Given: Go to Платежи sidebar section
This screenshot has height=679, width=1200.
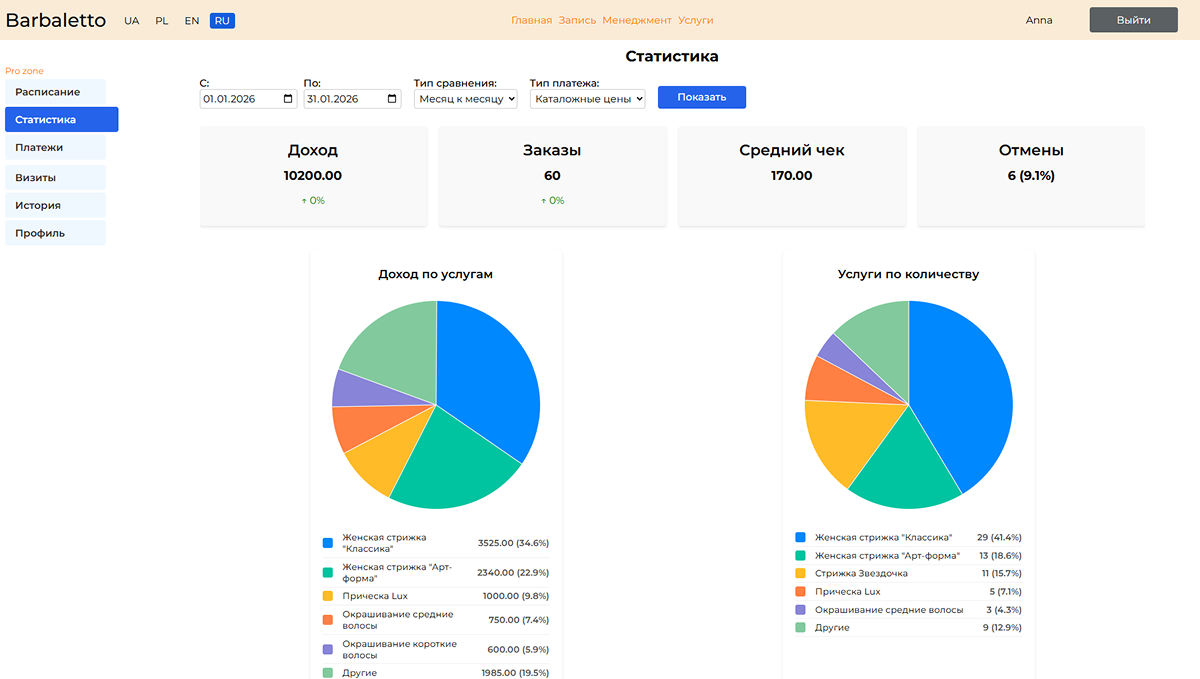Looking at the screenshot, I should tap(55, 148).
